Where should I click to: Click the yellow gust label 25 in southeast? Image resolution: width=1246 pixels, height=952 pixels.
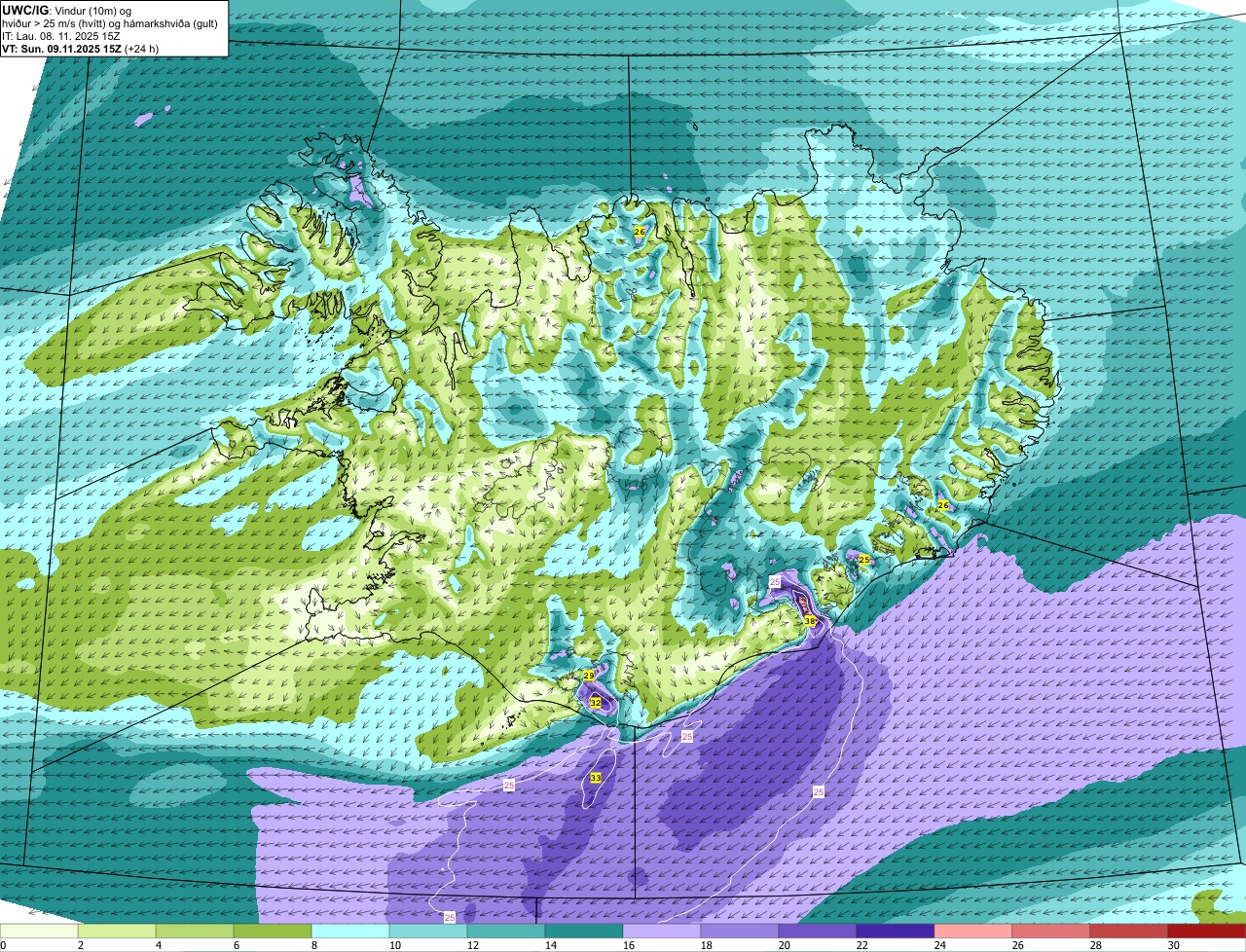[864, 560]
